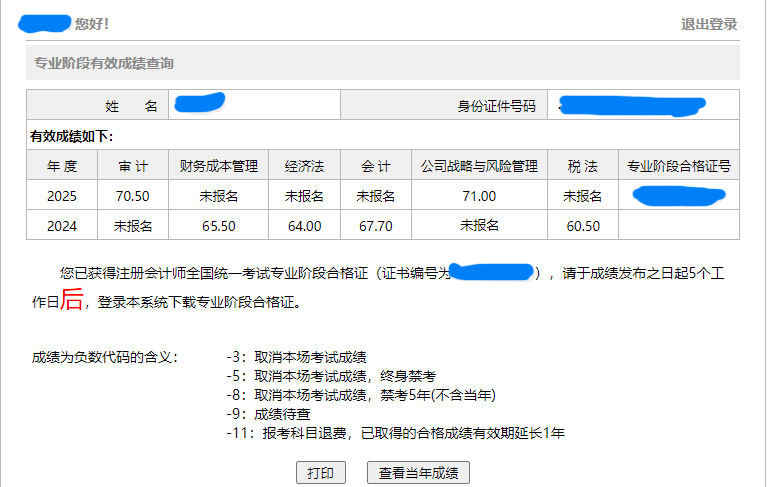Click the -11 报考科目退费 code explanation
Screen dimensions: 767x487
coord(402,432)
